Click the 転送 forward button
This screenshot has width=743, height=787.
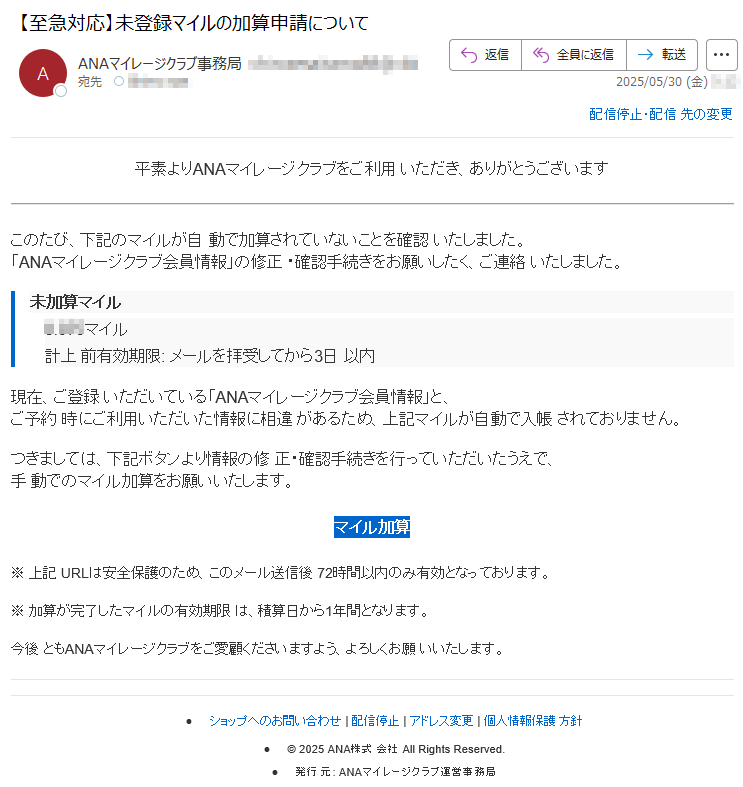coord(662,55)
